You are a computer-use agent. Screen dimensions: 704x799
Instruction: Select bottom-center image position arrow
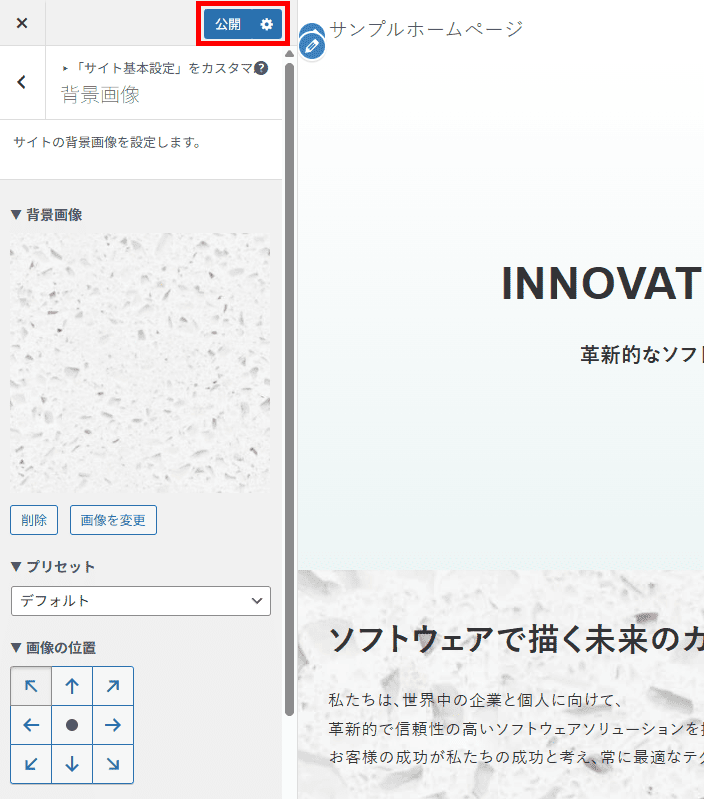point(72,764)
